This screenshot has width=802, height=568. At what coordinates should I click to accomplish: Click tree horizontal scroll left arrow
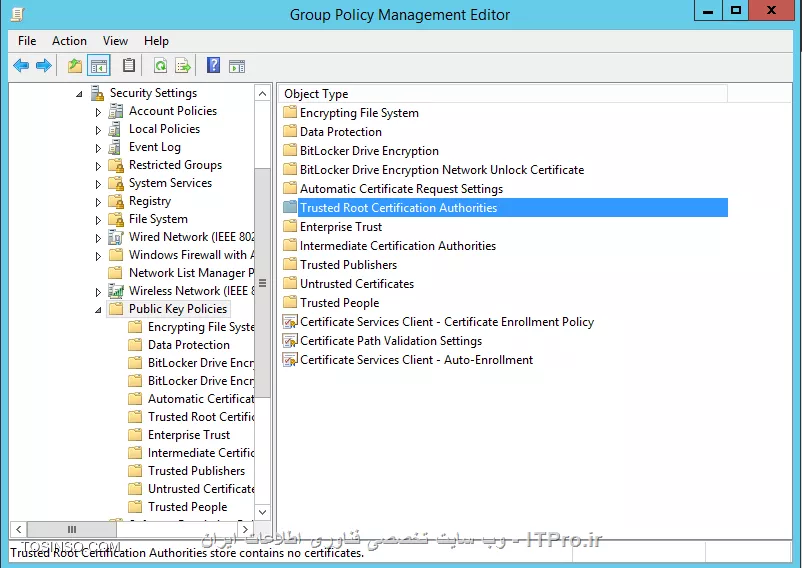tap(18, 529)
